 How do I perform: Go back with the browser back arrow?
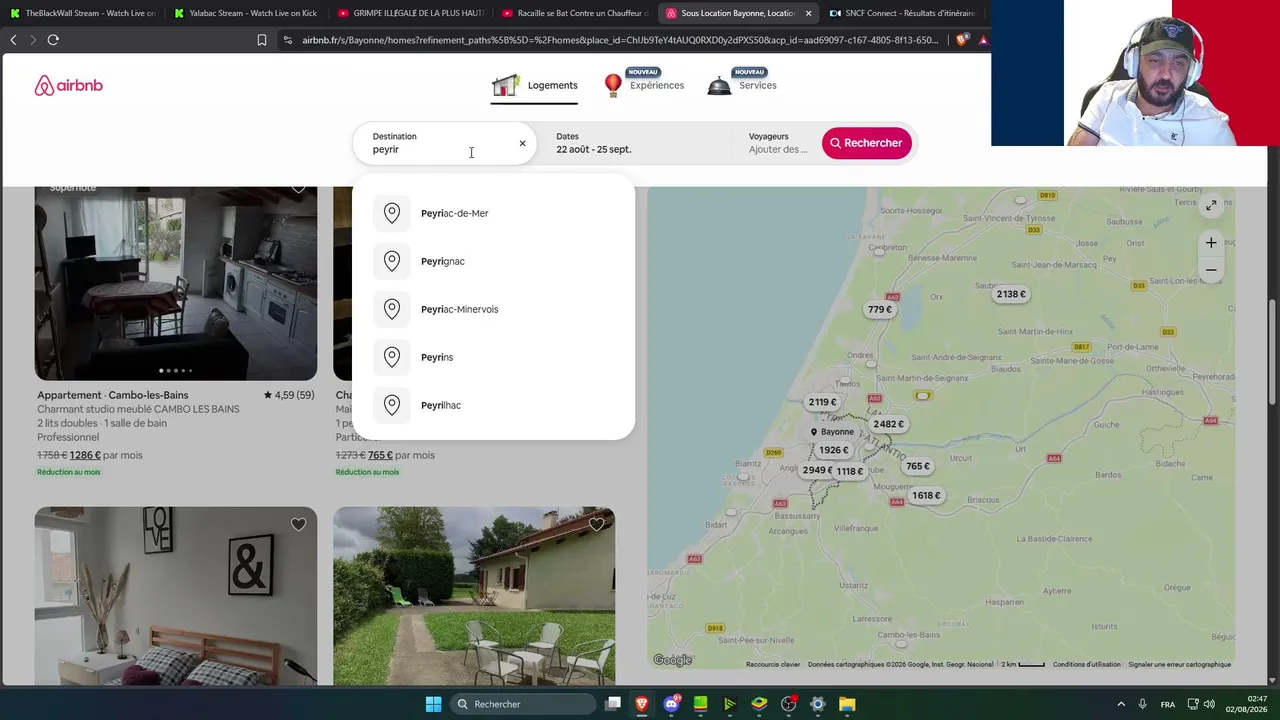tap(13, 40)
